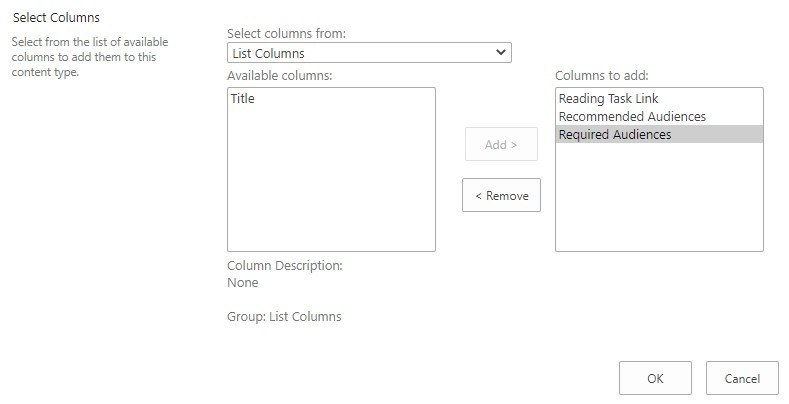Viewport: 789px width, 404px height.
Task: Confirm with the OK button
Action: 655,379
